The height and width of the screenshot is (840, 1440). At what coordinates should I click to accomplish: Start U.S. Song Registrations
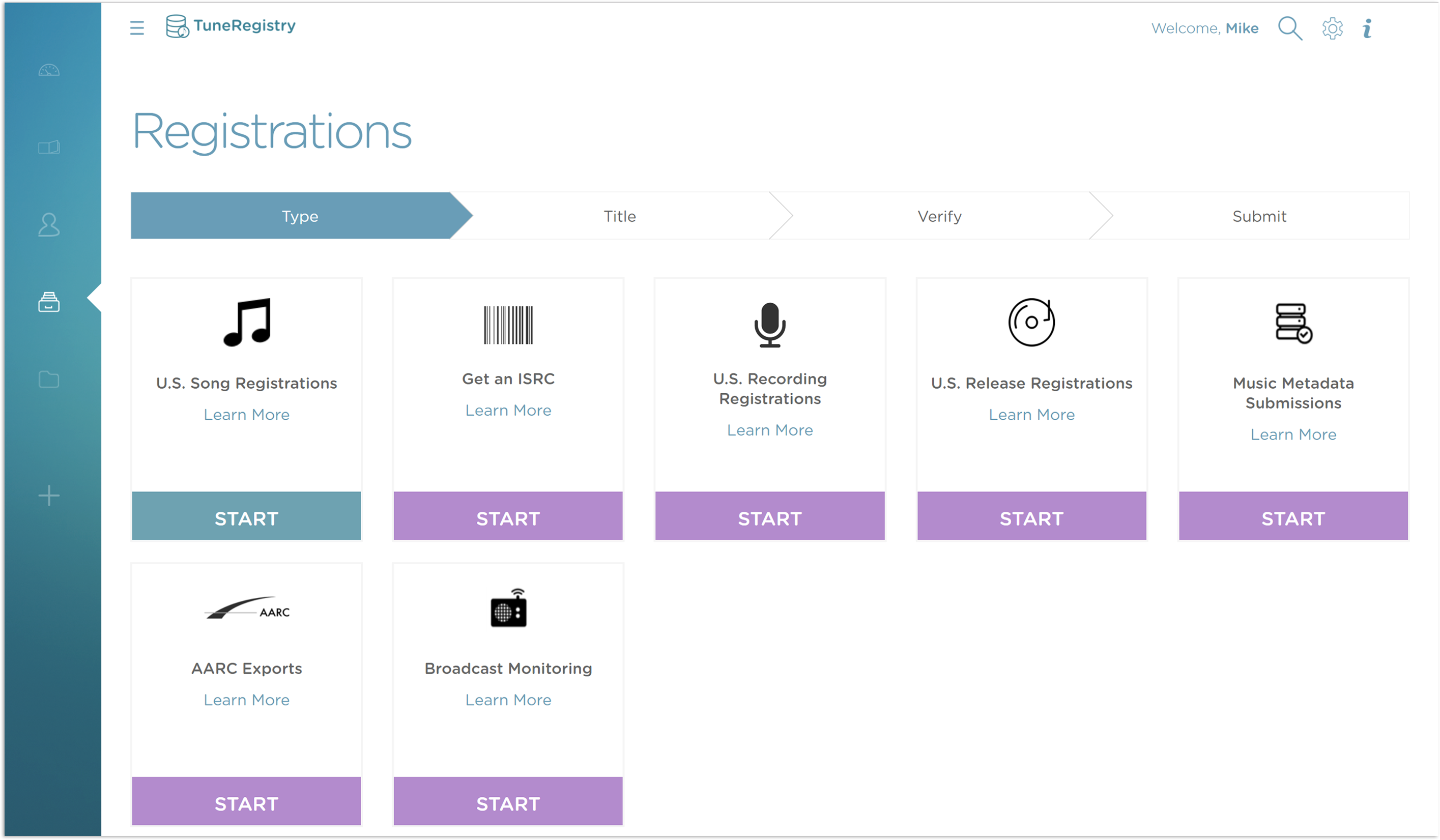pos(247,516)
